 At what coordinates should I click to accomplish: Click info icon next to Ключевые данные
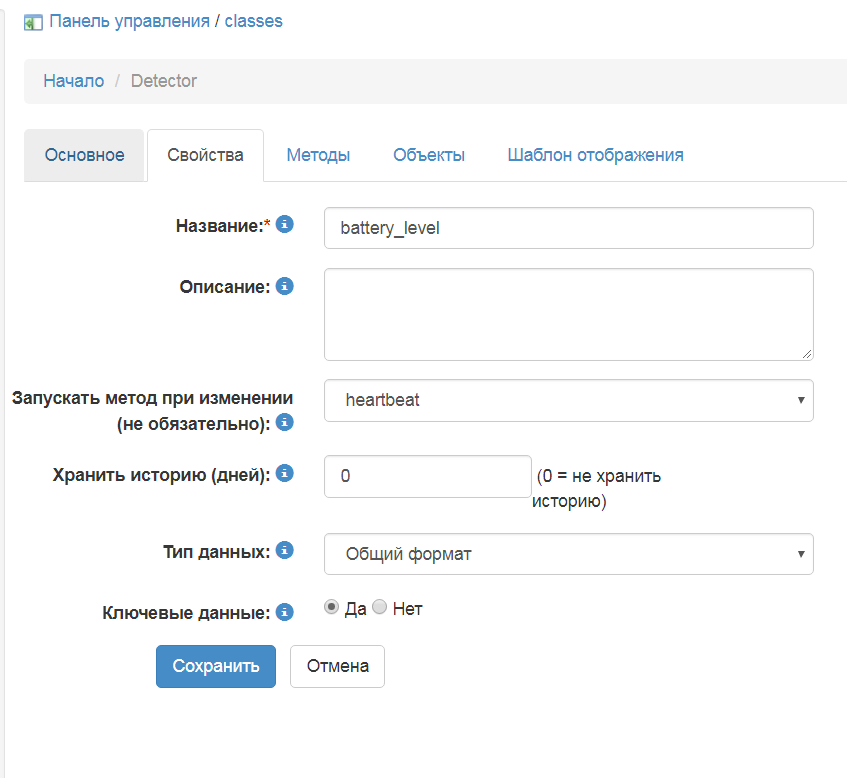tap(284, 611)
